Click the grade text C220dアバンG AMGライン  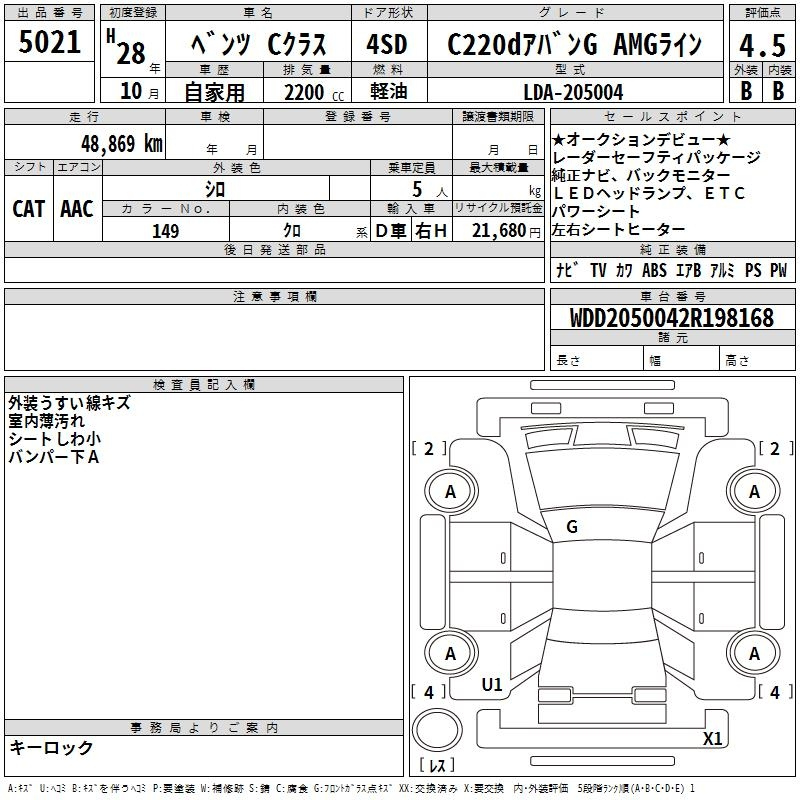pyautogui.click(x=573, y=45)
